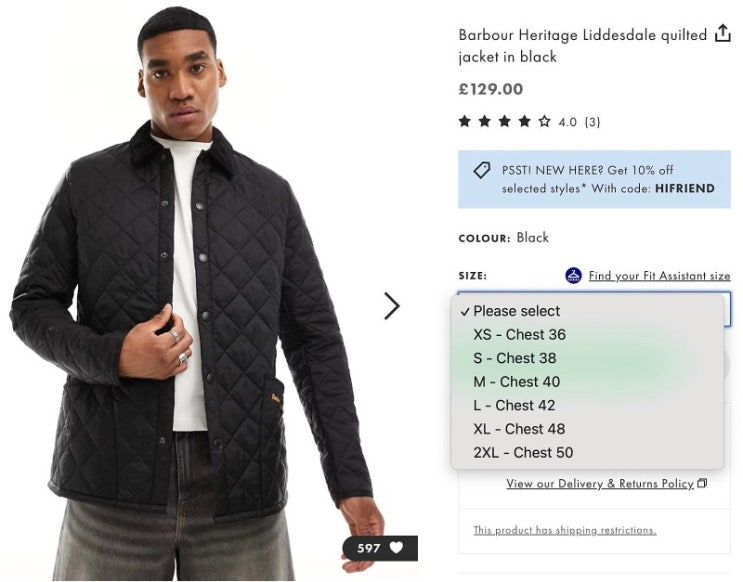The width and height of the screenshot is (743, 582).
Task: Choose size S - Chest 38
Action: [514, 358]
